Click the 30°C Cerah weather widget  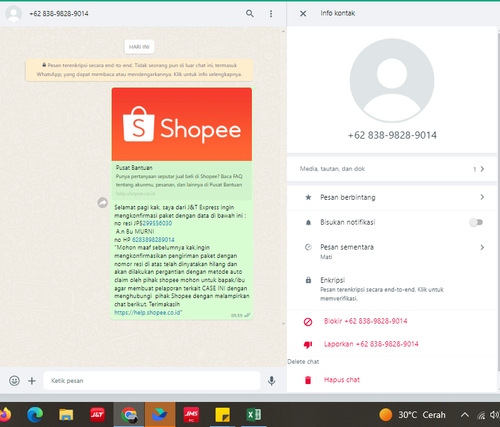pyautogui.click(x=413, y=415)
